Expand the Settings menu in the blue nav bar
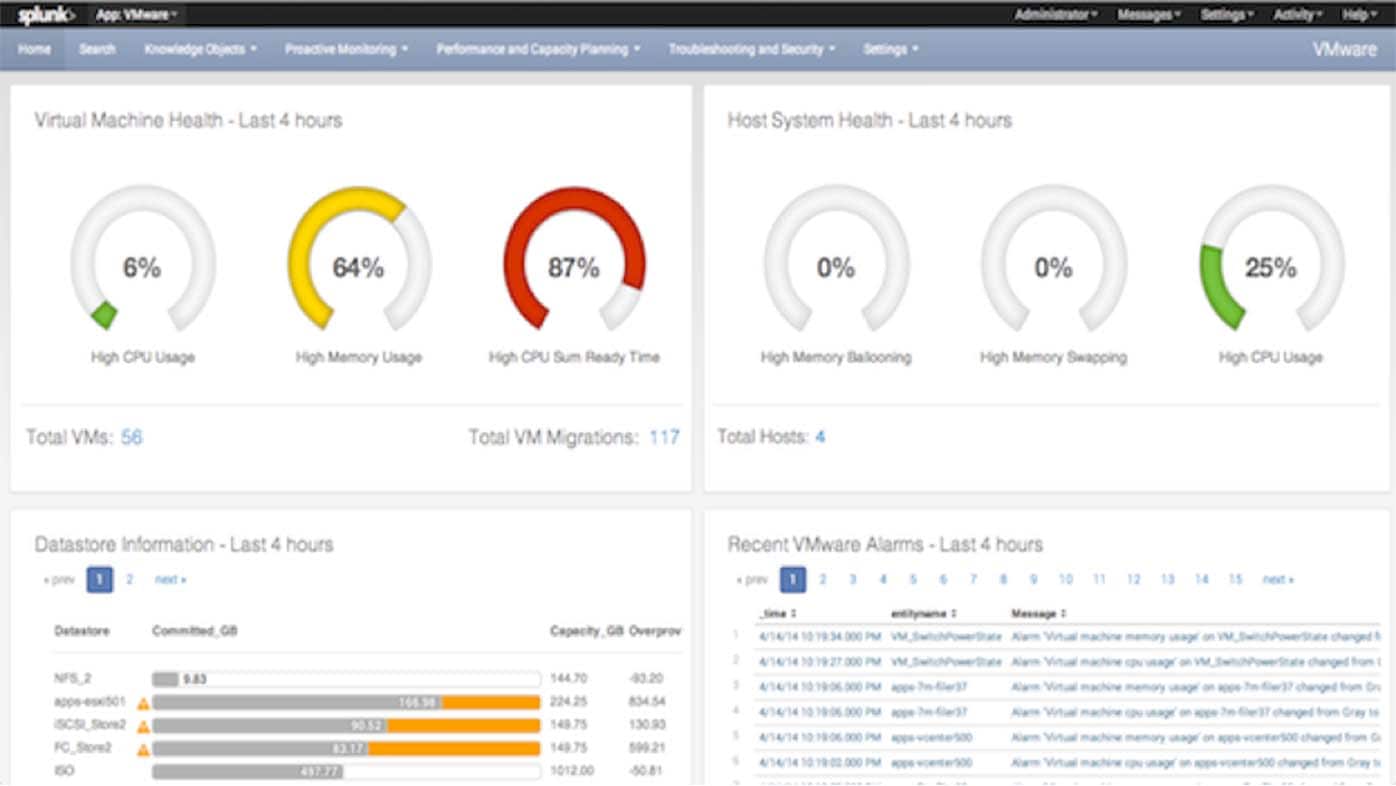Image resolution: width=1396 pixels, height=786 pixels. tap(890, 49)
